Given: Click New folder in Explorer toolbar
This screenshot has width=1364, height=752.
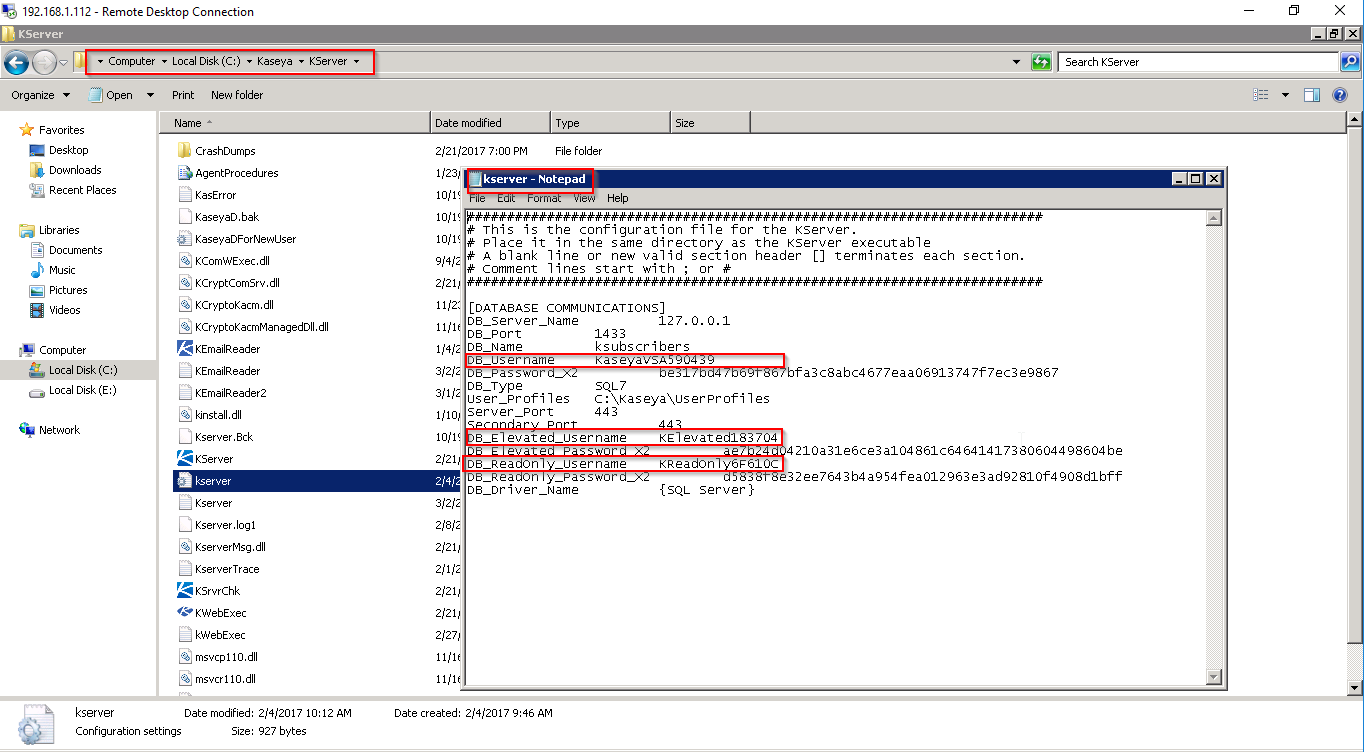Looking at the screenshot, I should (237, 95).
